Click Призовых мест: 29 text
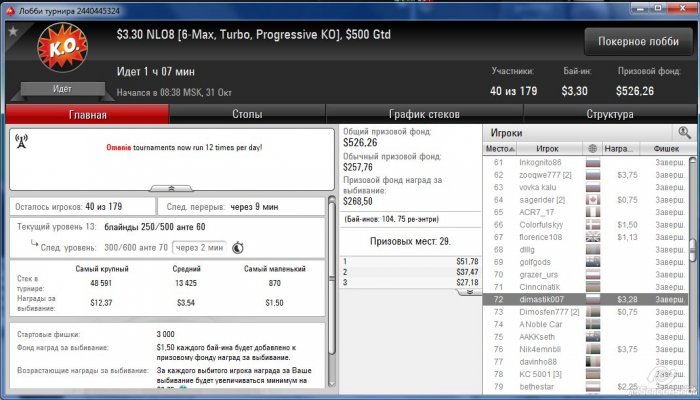The height and width of the screenshot is (400, 700). coord(410,242)
